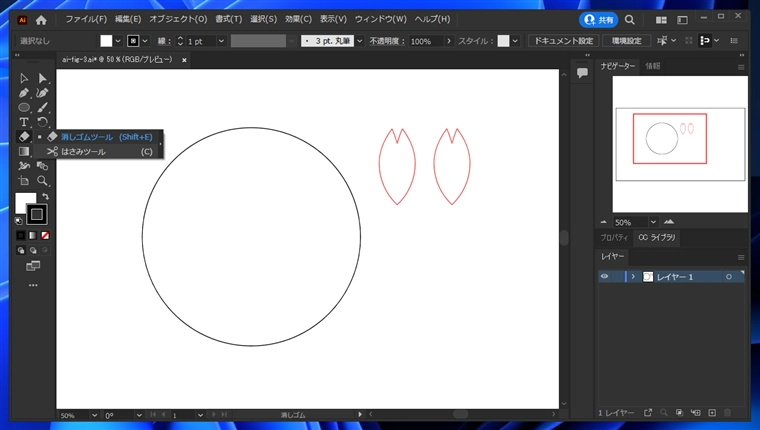The image size is (760, 430).
Task: Open オブジェクト(O) menu
Action: point(178,19)
